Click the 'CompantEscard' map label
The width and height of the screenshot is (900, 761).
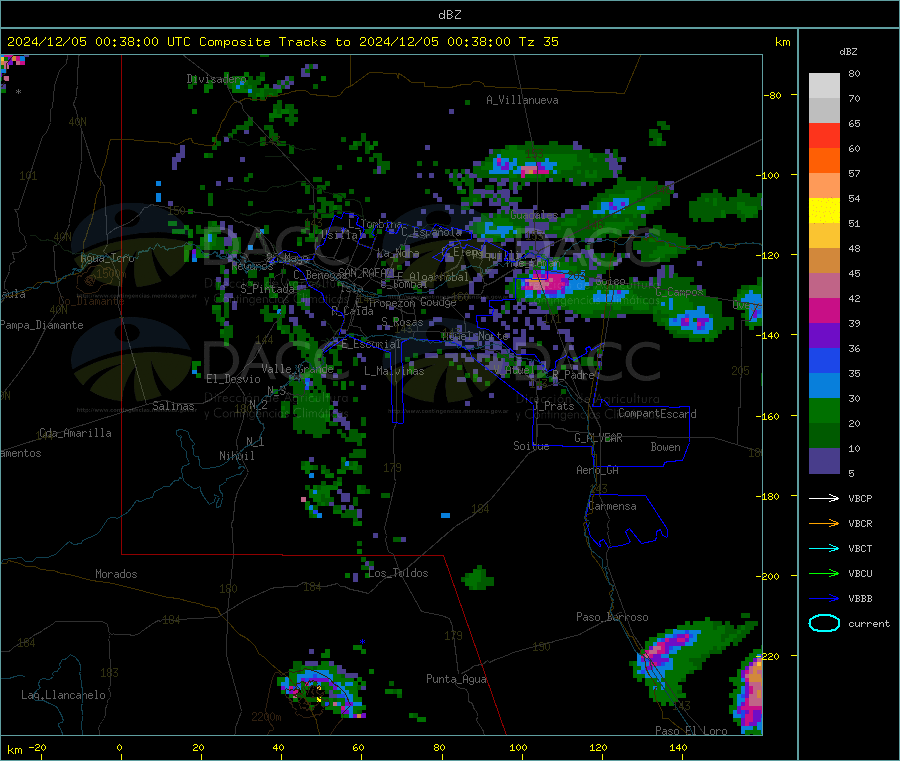[657, 414]
